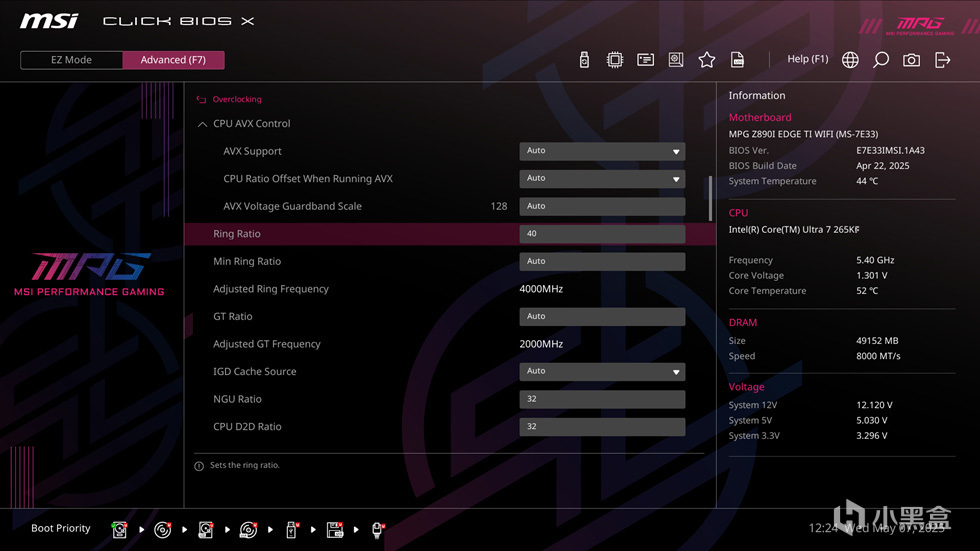Click the Min Ring Ratio input field
The height and width of the screenshot is (551, 980).
tap(602, 261)
